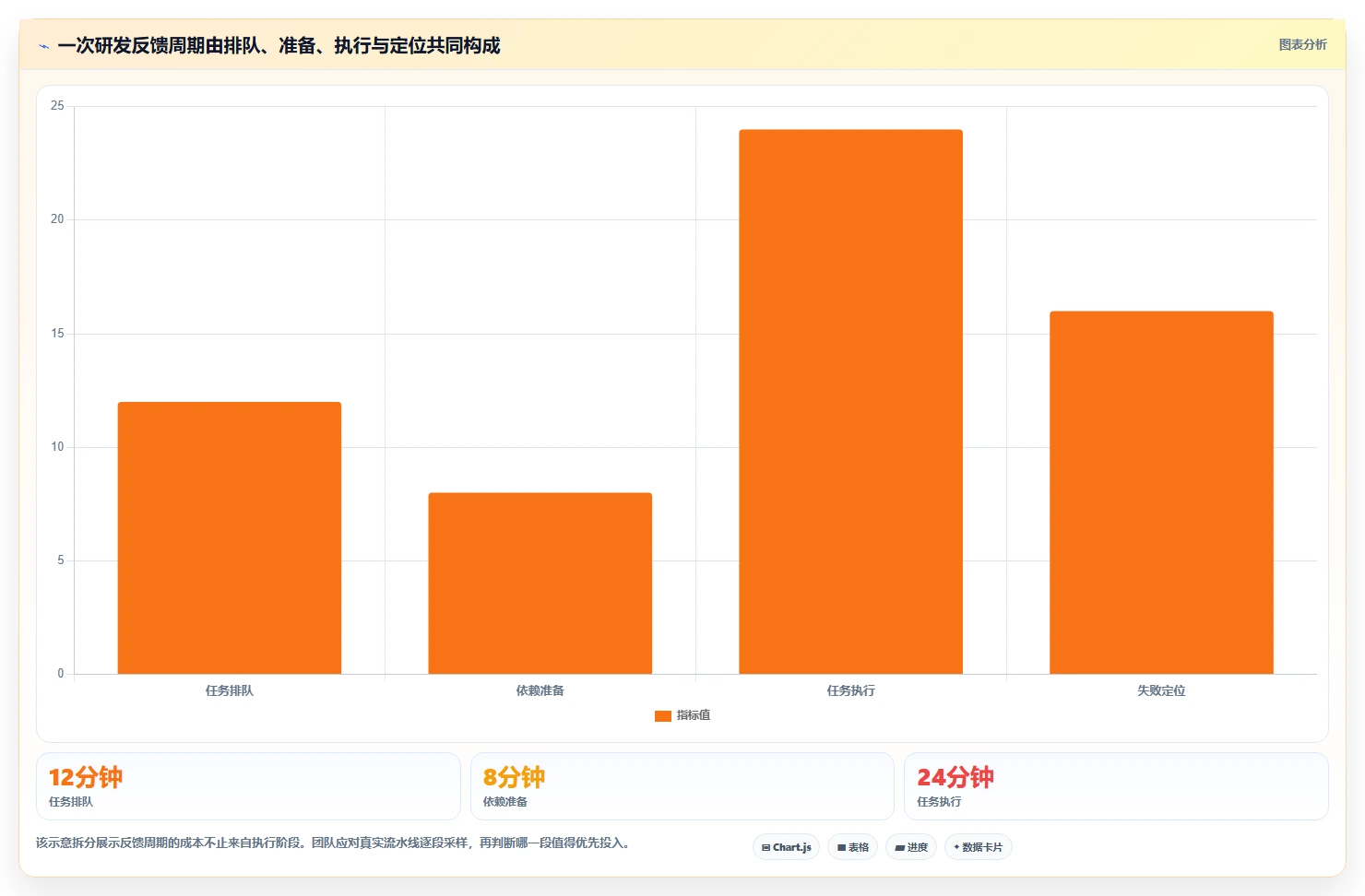Select the 失败定位 bar in chart
This screenshot has height=896, width=1365.
pyautogui.click(x=1161, y=492)
